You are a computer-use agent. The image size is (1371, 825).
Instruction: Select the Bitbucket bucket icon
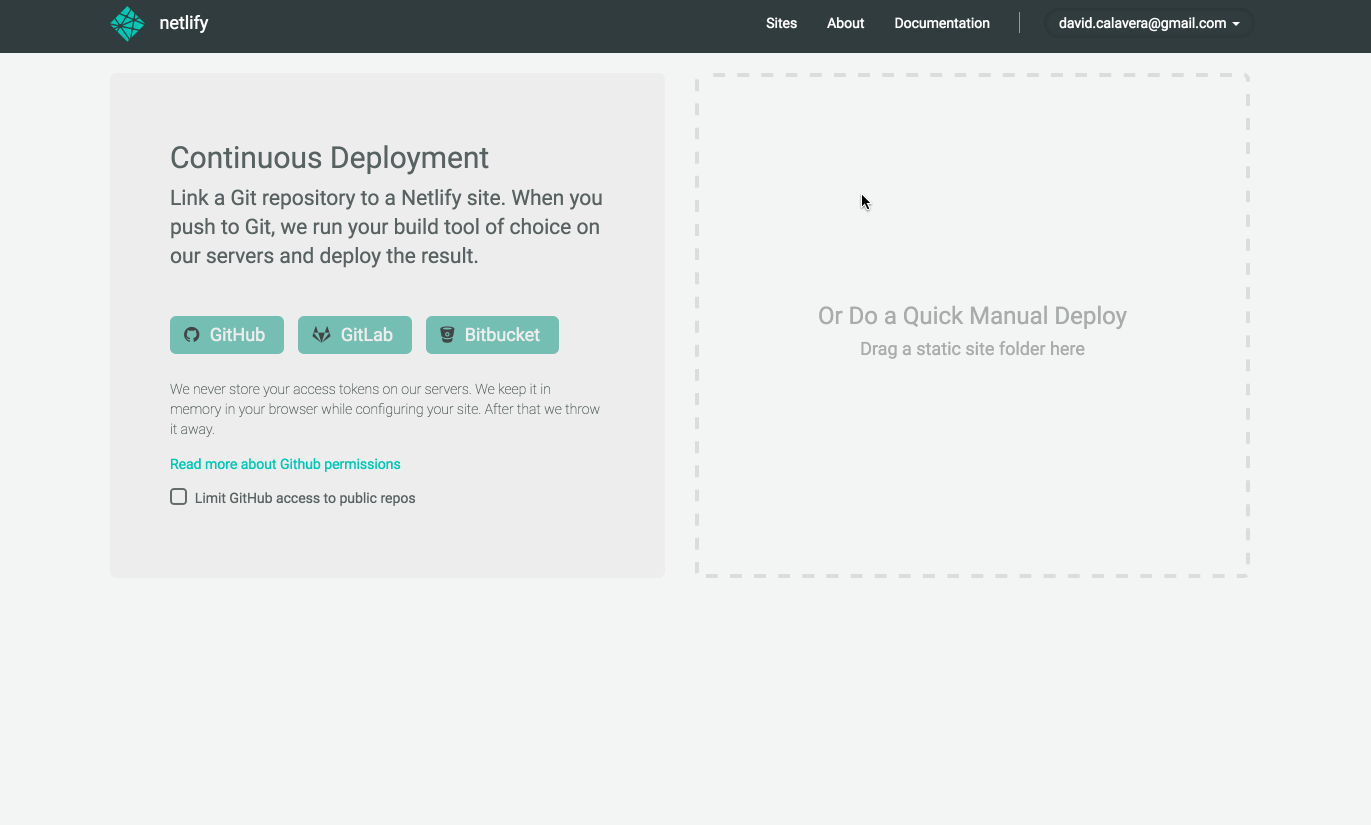pos(448,334)
